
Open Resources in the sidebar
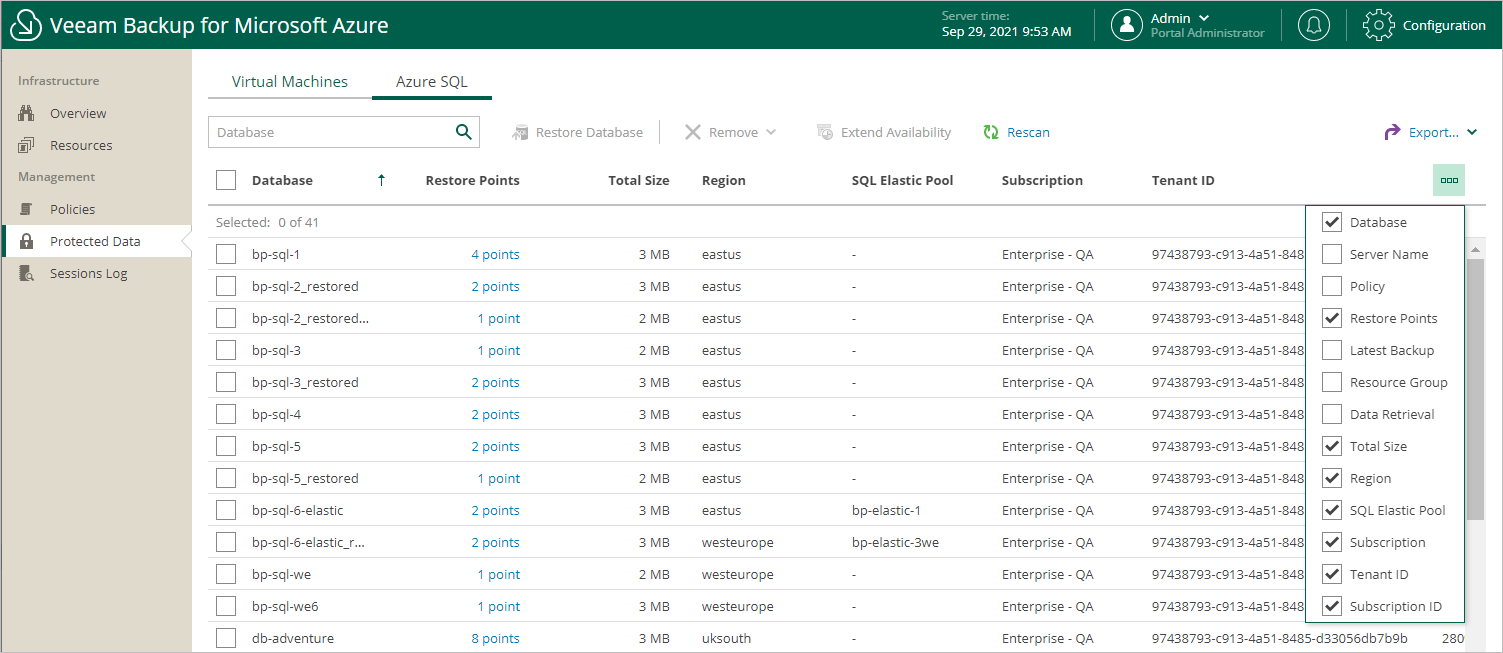click(x=81, y=145)
